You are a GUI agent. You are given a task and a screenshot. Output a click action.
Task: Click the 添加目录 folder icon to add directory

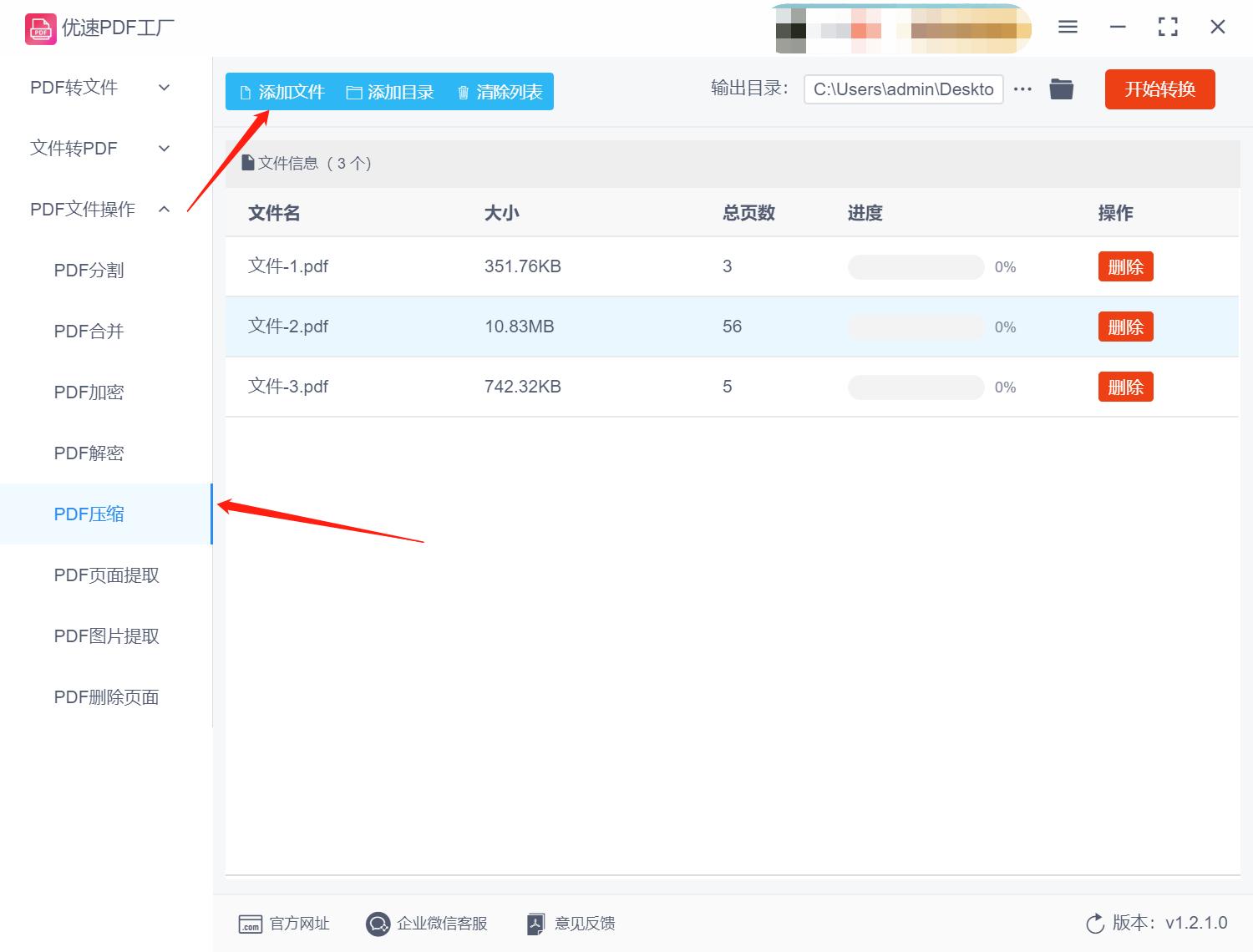click(354, 92)
